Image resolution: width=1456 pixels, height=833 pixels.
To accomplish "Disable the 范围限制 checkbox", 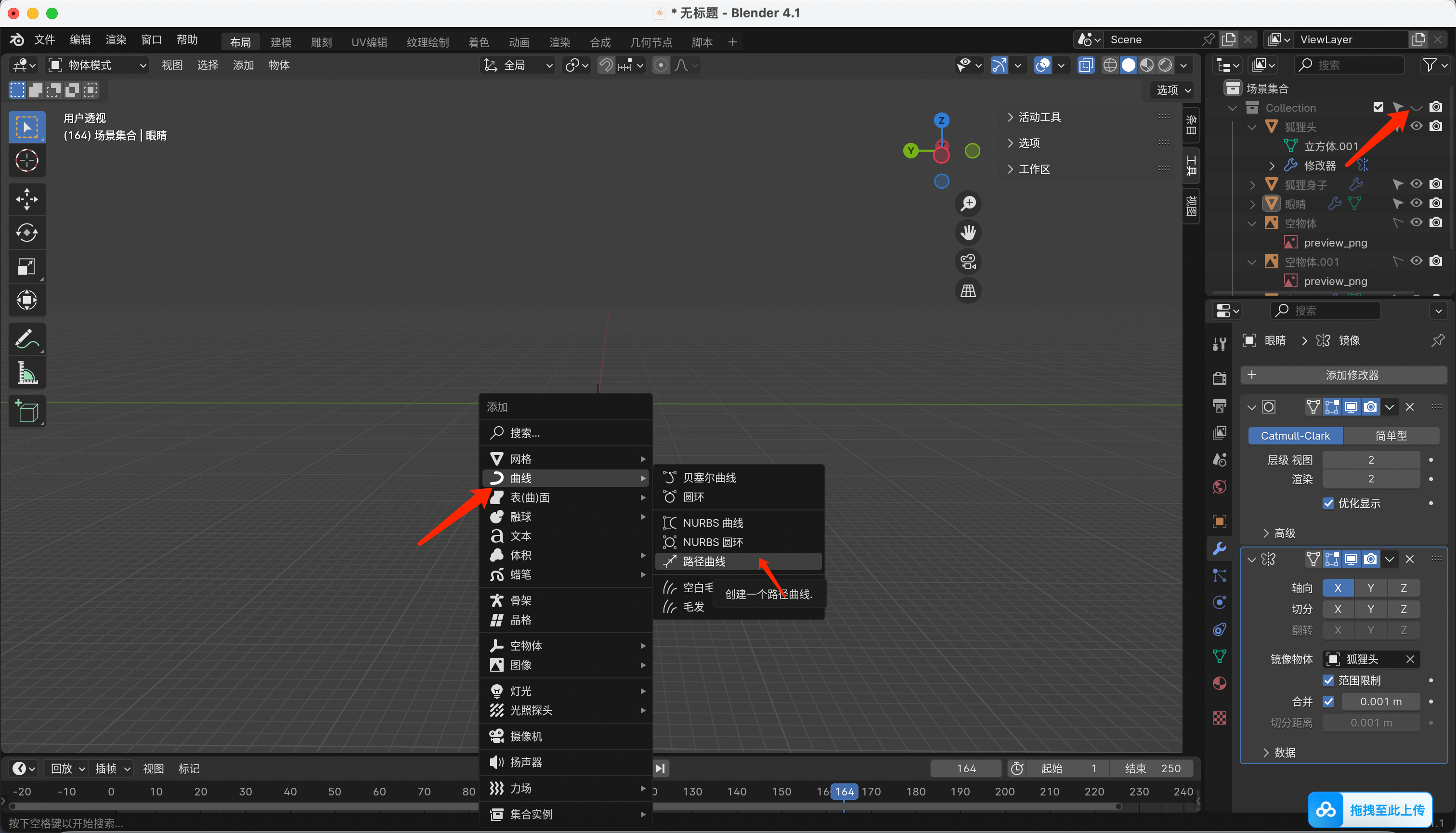I will click(x=1328, y=680).
